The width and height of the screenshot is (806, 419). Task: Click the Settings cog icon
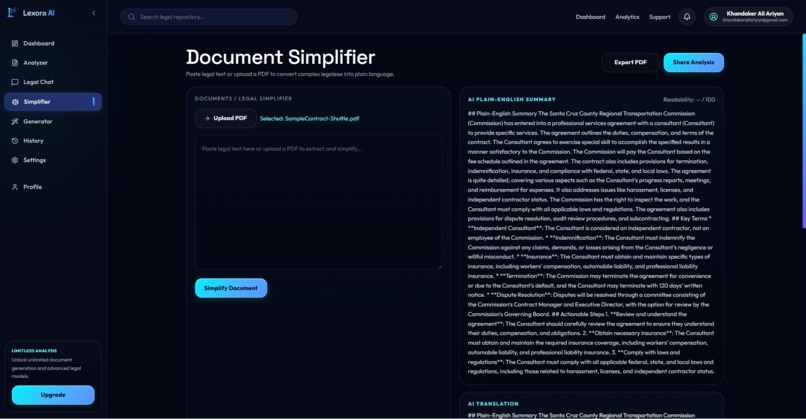click(15, 160)
